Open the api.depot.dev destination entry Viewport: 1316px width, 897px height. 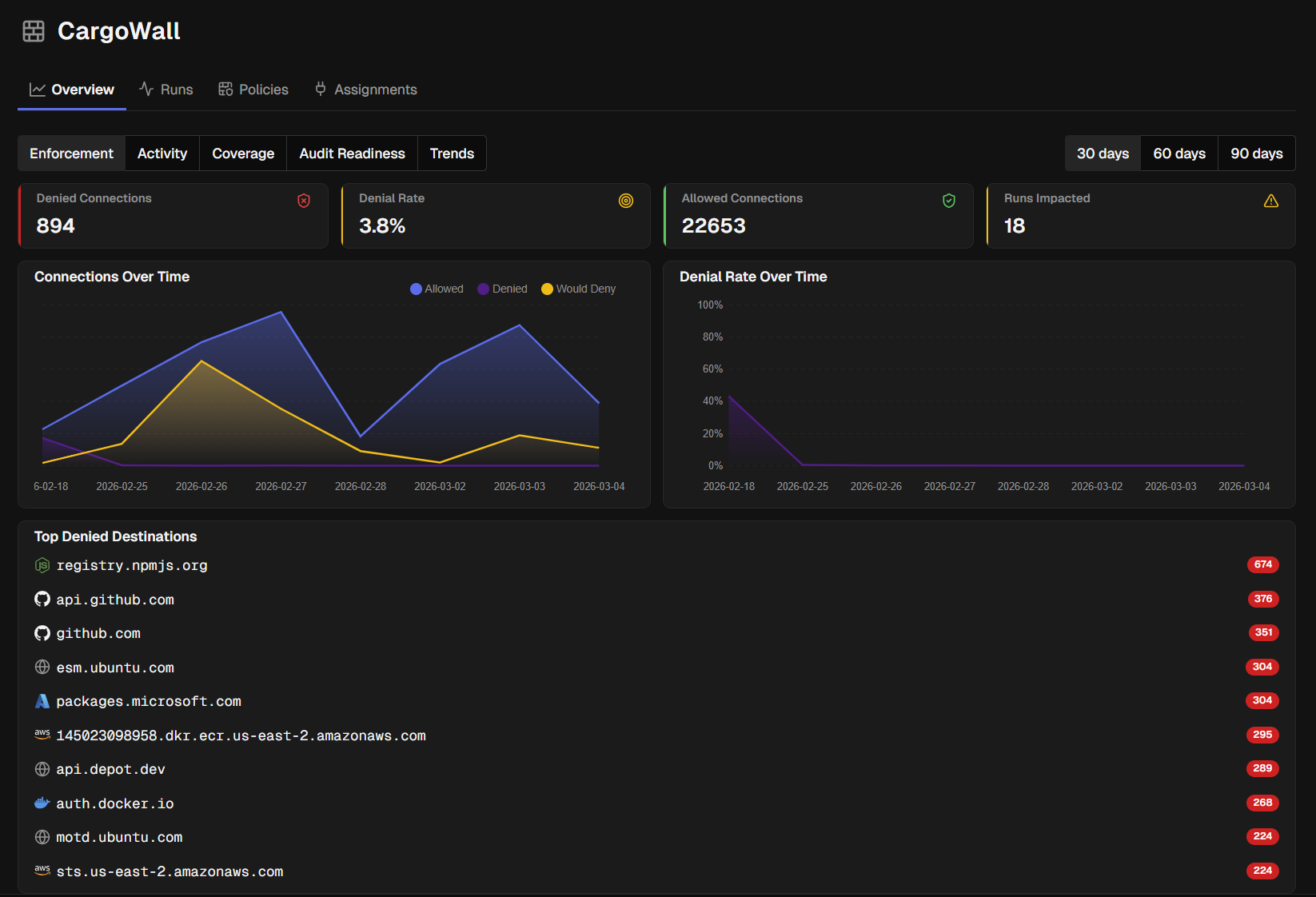coord(110,769)
